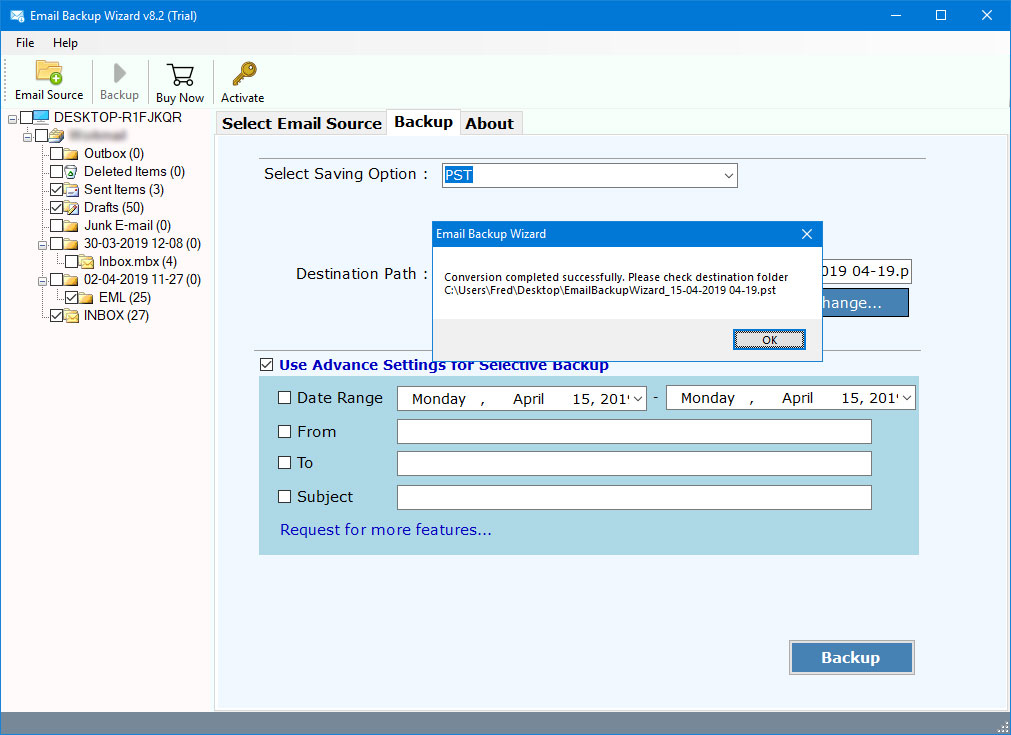1011x735 pixels.
Task: Open the start date picker dropdown arrow
Action: coord(638,399)
